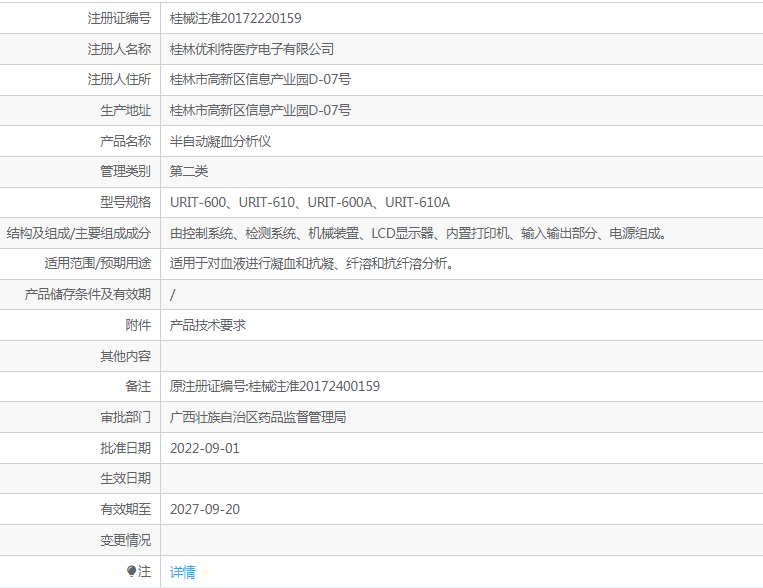Click the 结构及组成/主要组成成分 label
The height and width of the screenshot is (588, 763).
(x=78, y=233)
